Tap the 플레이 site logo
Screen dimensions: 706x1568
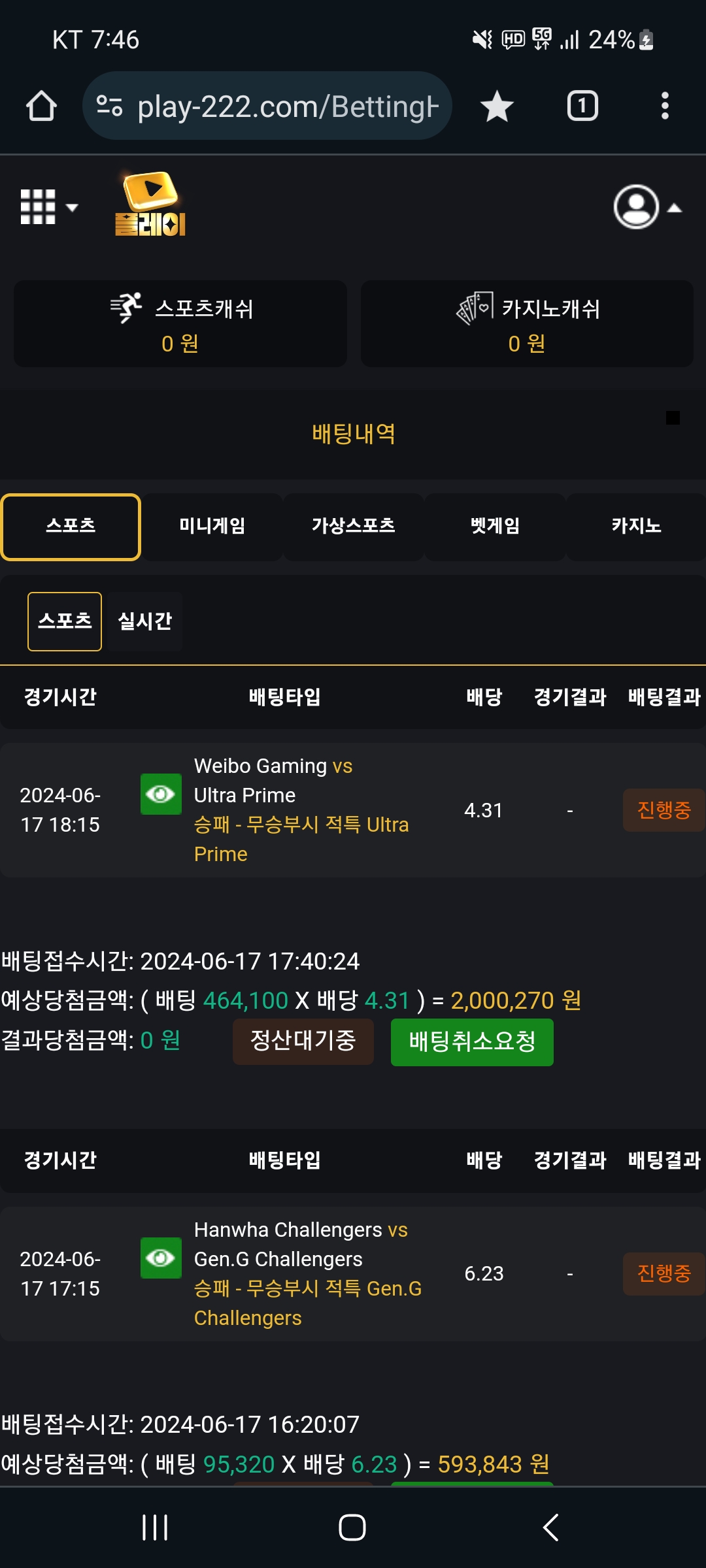point(150,204)
